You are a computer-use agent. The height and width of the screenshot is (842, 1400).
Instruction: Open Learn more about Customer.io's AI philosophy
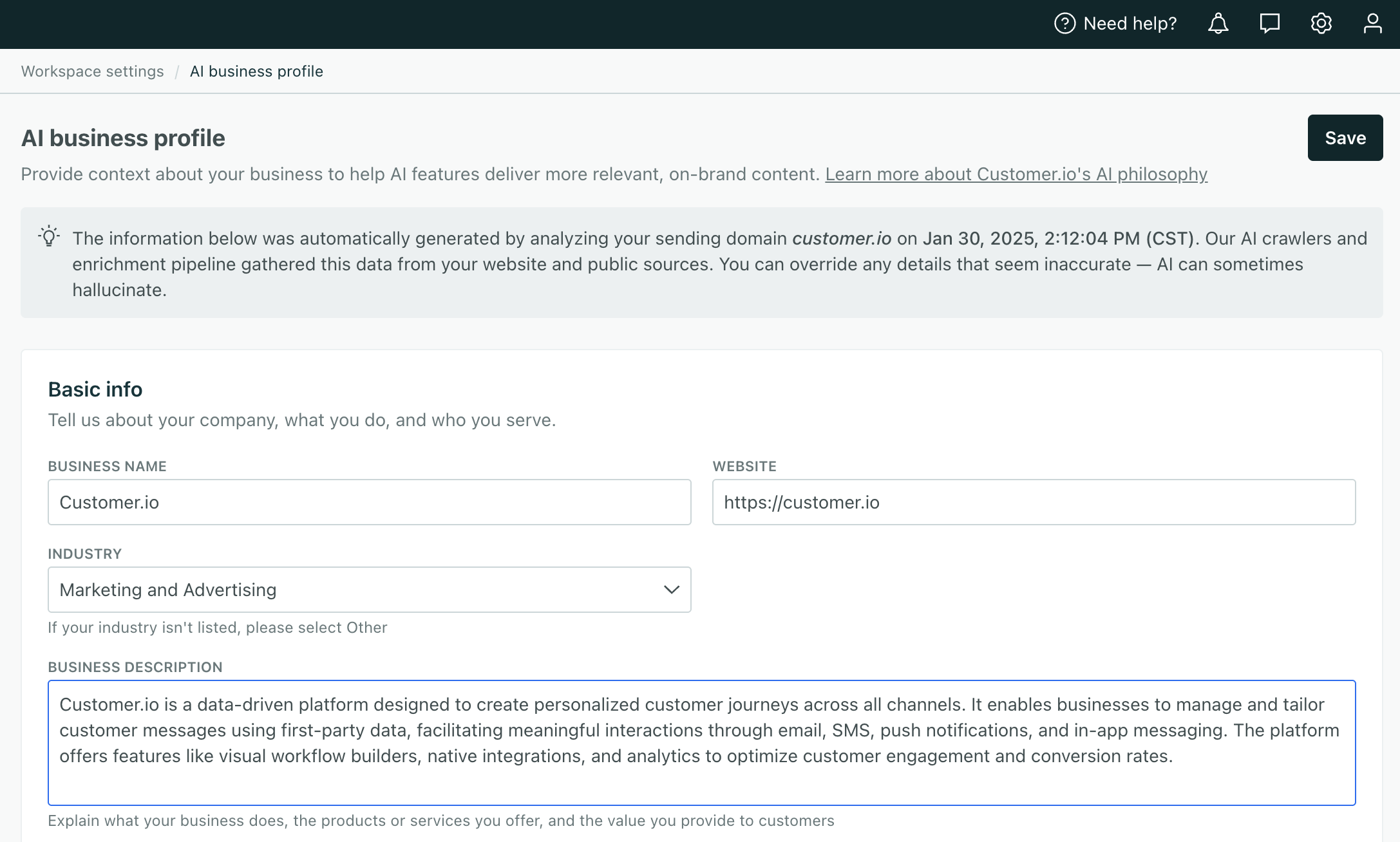click(1016, 174)
